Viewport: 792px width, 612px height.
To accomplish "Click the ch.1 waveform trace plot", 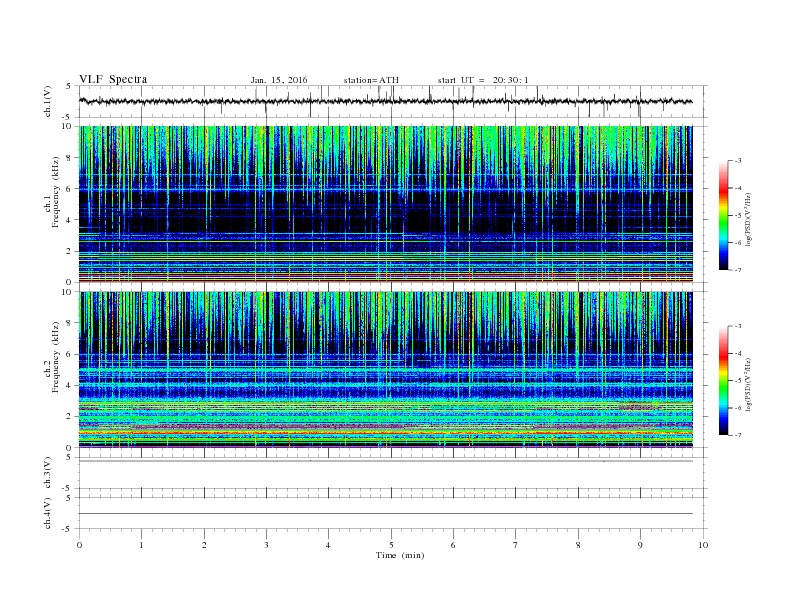I will click(x=386, y=101).
